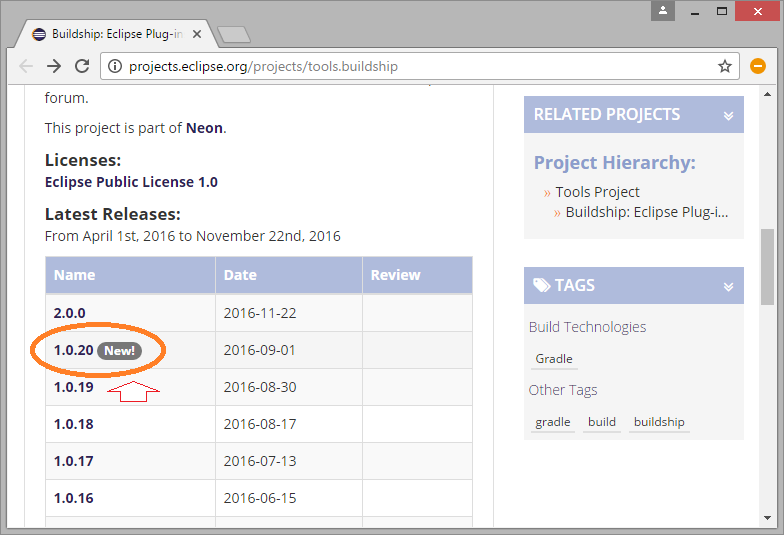Click the buildship tag
Image resolution: width=784 pixels, height=535 pixels.
pos(659,422)
